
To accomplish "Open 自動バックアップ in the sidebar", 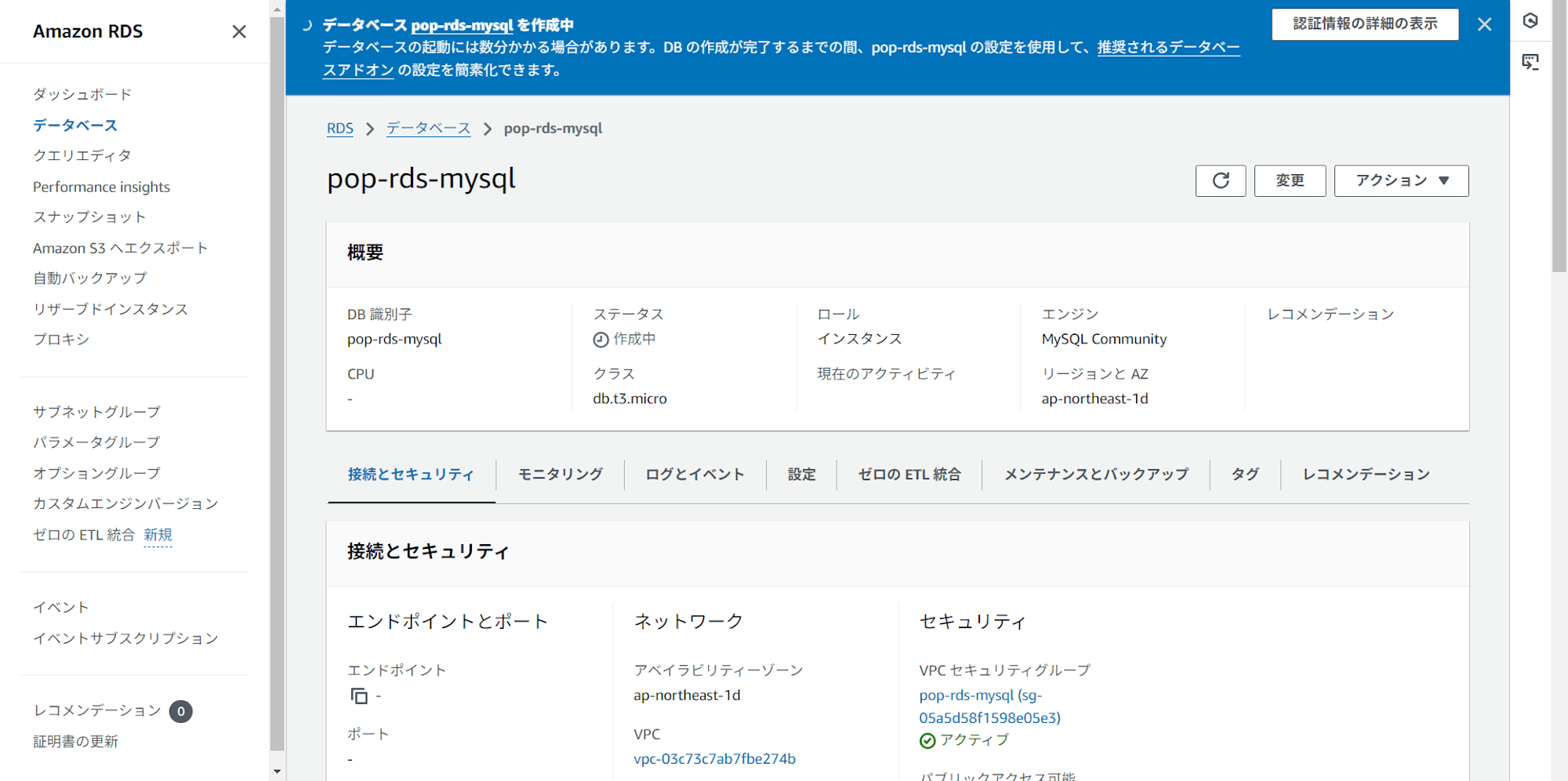I will click(x=90, y=278).
